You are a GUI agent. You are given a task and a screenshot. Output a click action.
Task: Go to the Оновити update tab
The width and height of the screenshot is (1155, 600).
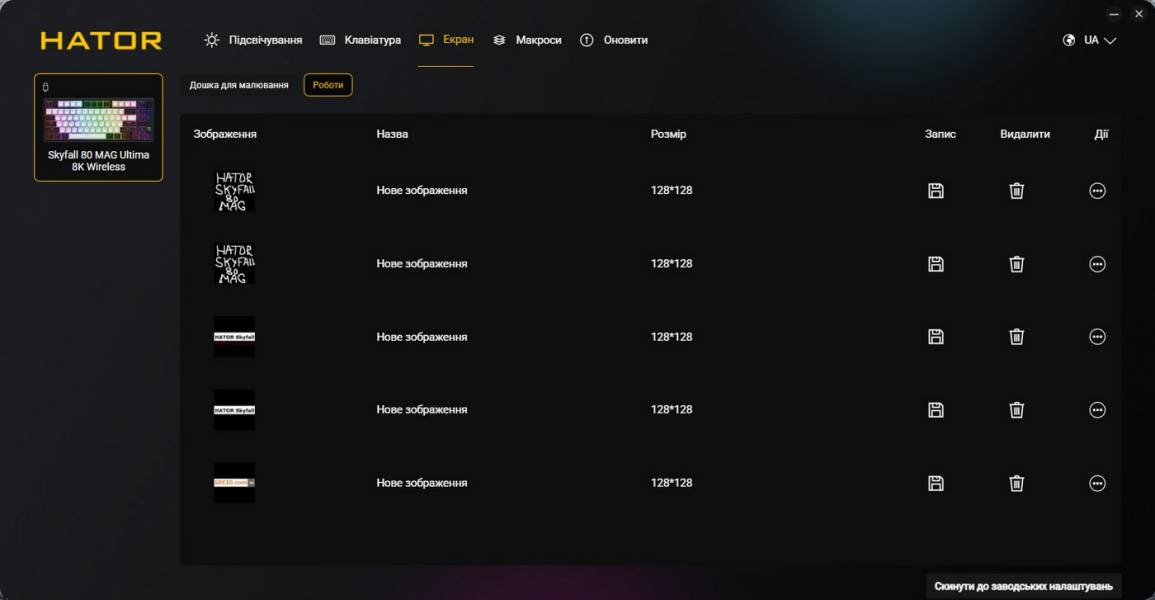(x=614, y=40)
